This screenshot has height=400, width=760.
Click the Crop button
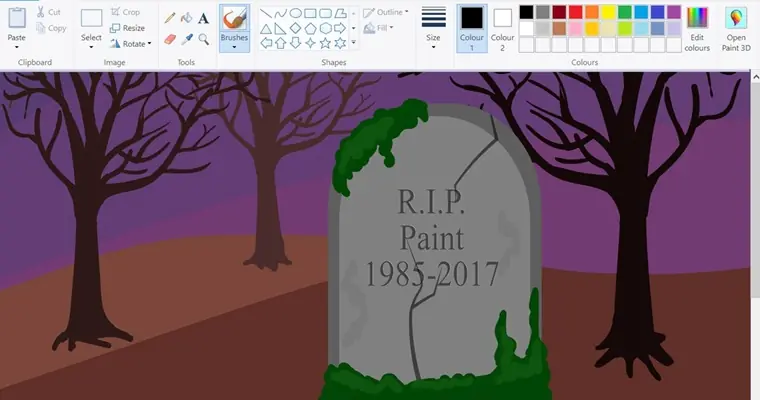(125, 12)
